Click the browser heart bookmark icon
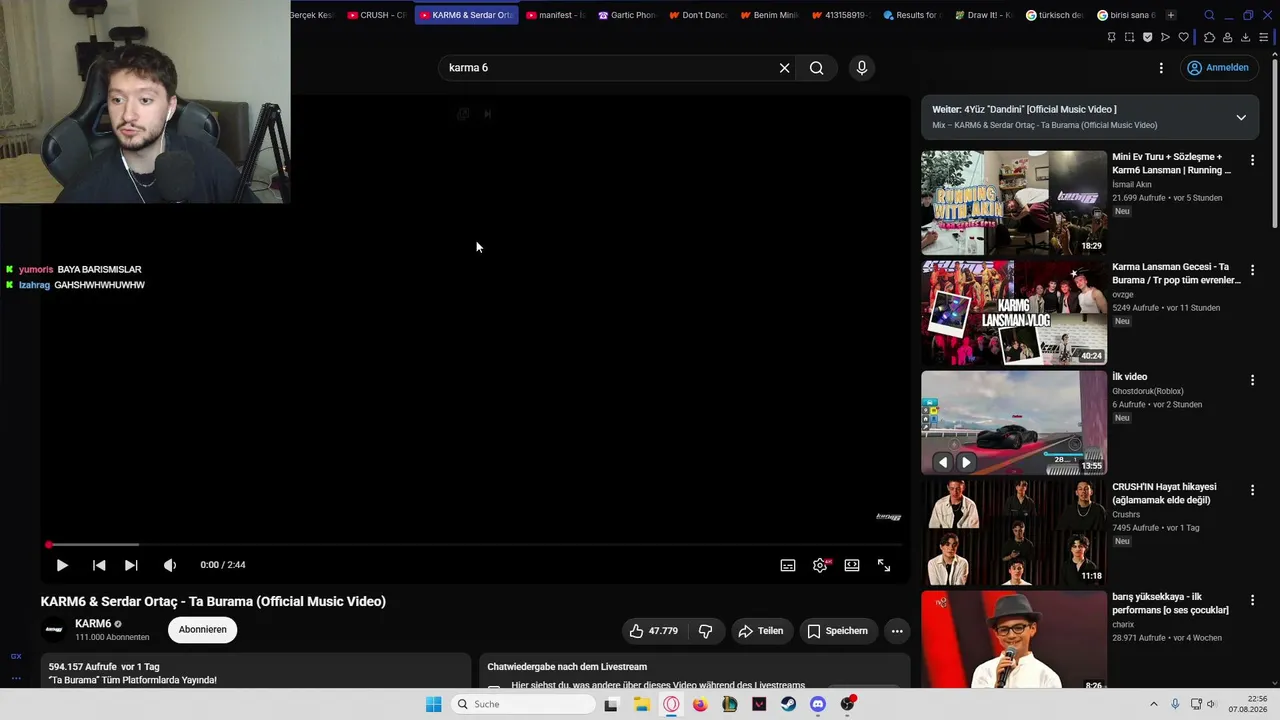Image resolution: width=1280 pixels, height=720 pixels. [1183, 37]
